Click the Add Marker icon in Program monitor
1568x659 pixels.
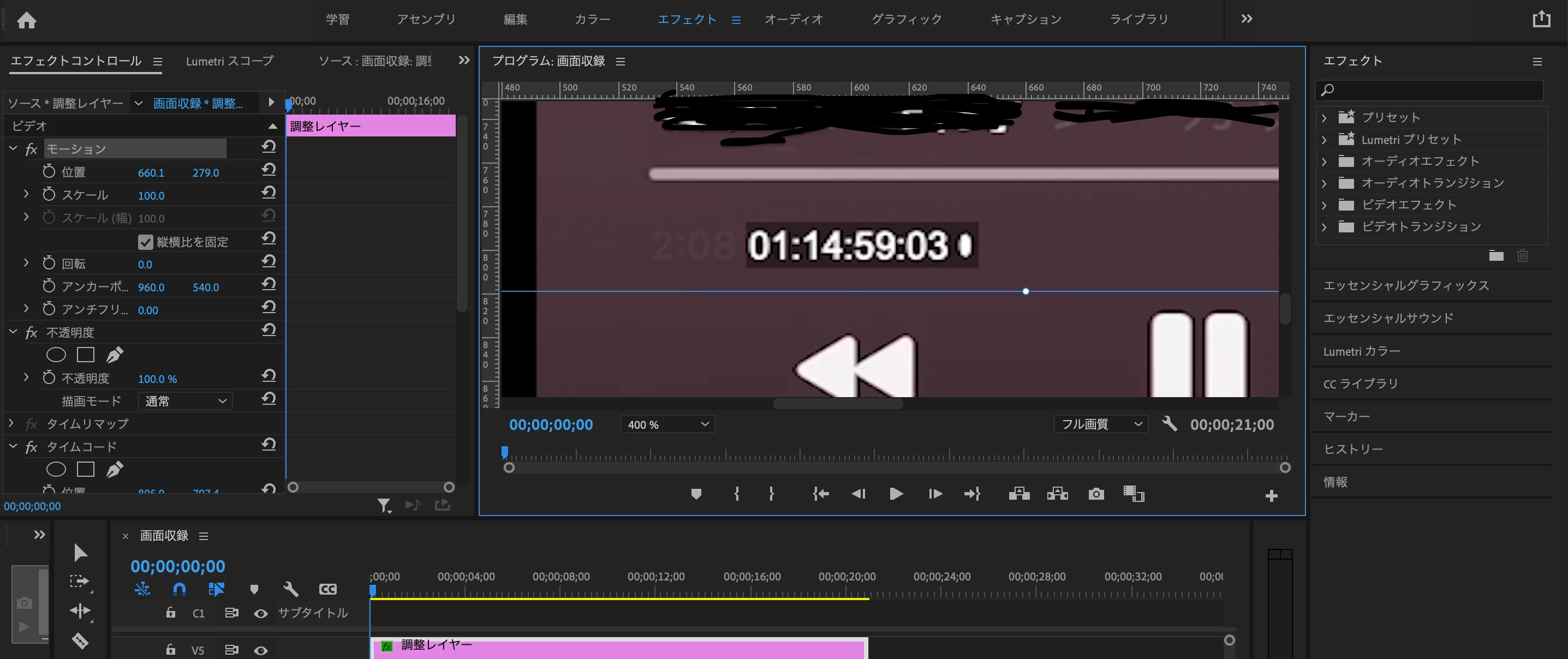point(696,494)
